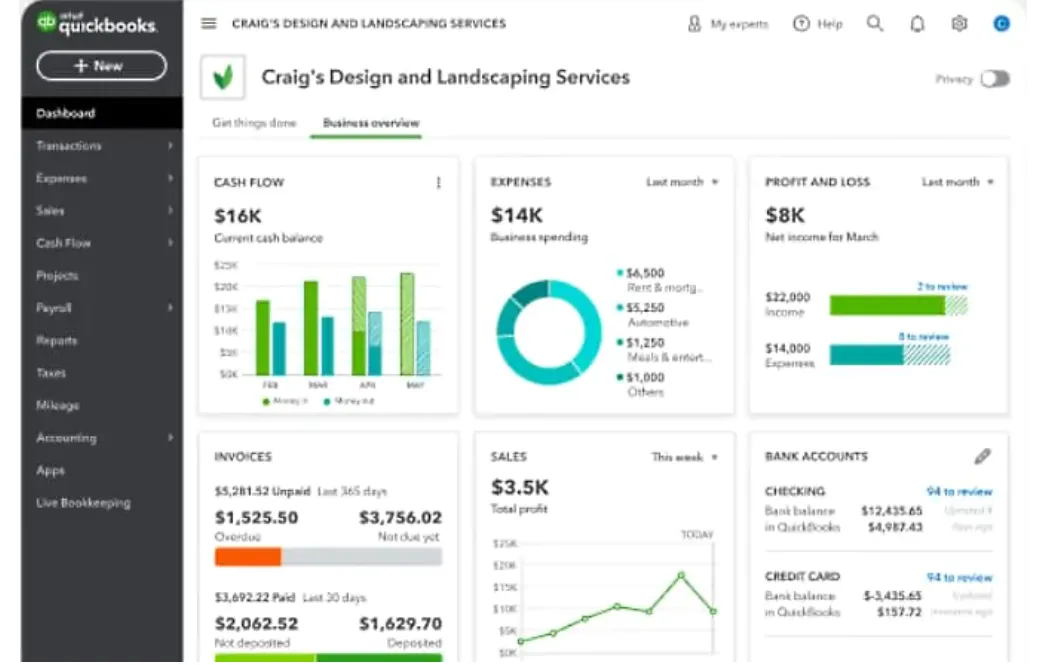Open notifications bell

917,24
